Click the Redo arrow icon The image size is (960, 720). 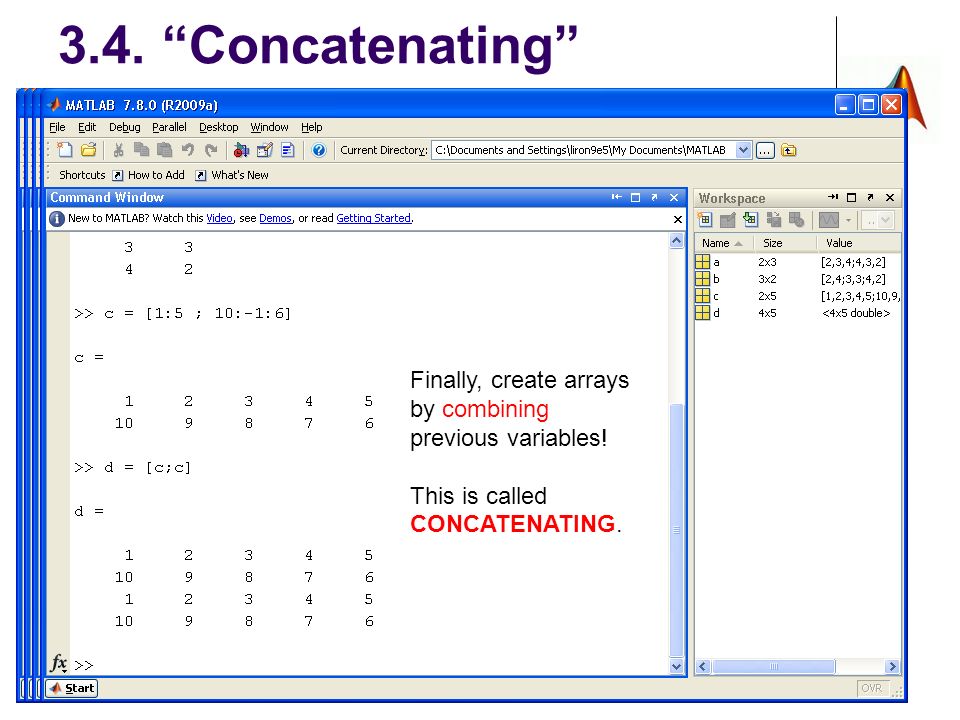click(211, 150)
